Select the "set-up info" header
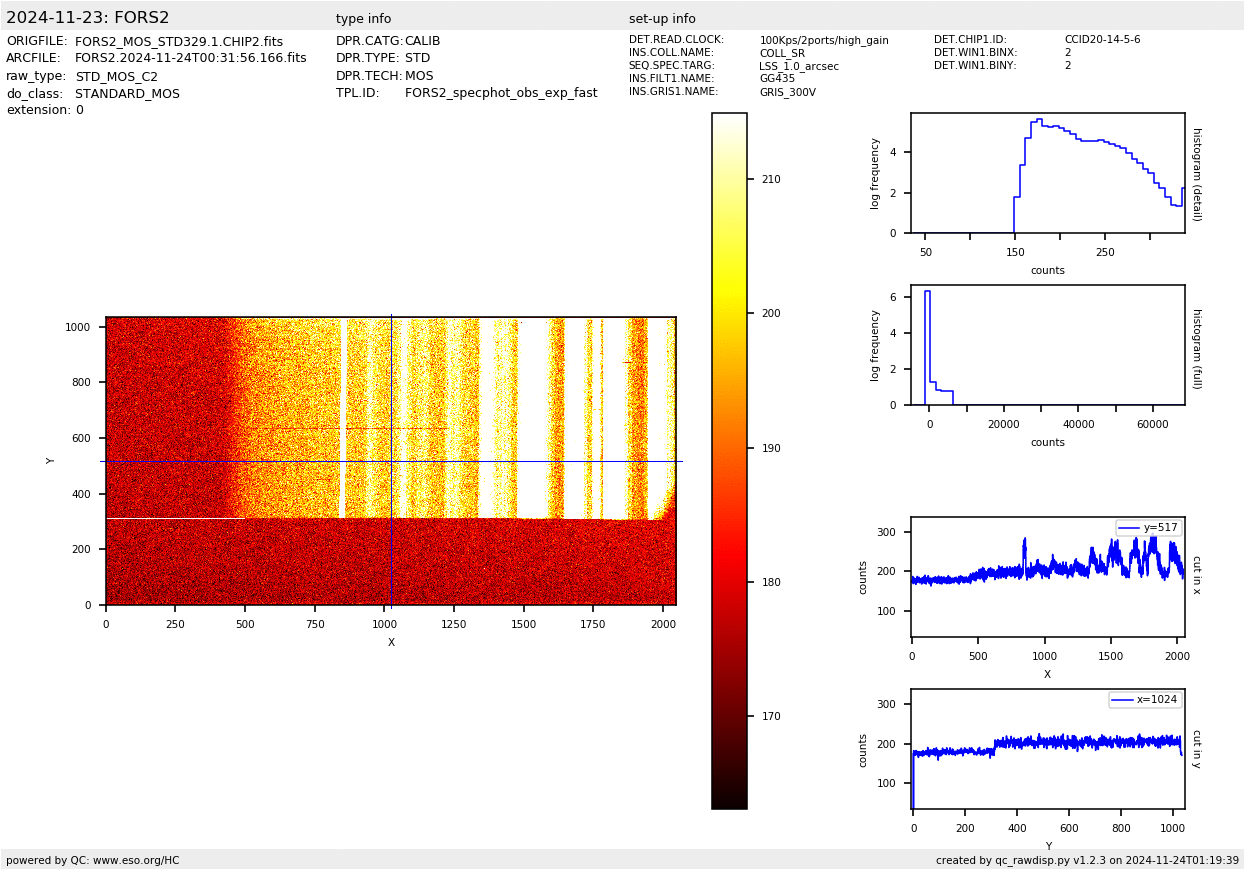Screen dimensions: 1245x870 pyautogui.click(x=662, y=19)
